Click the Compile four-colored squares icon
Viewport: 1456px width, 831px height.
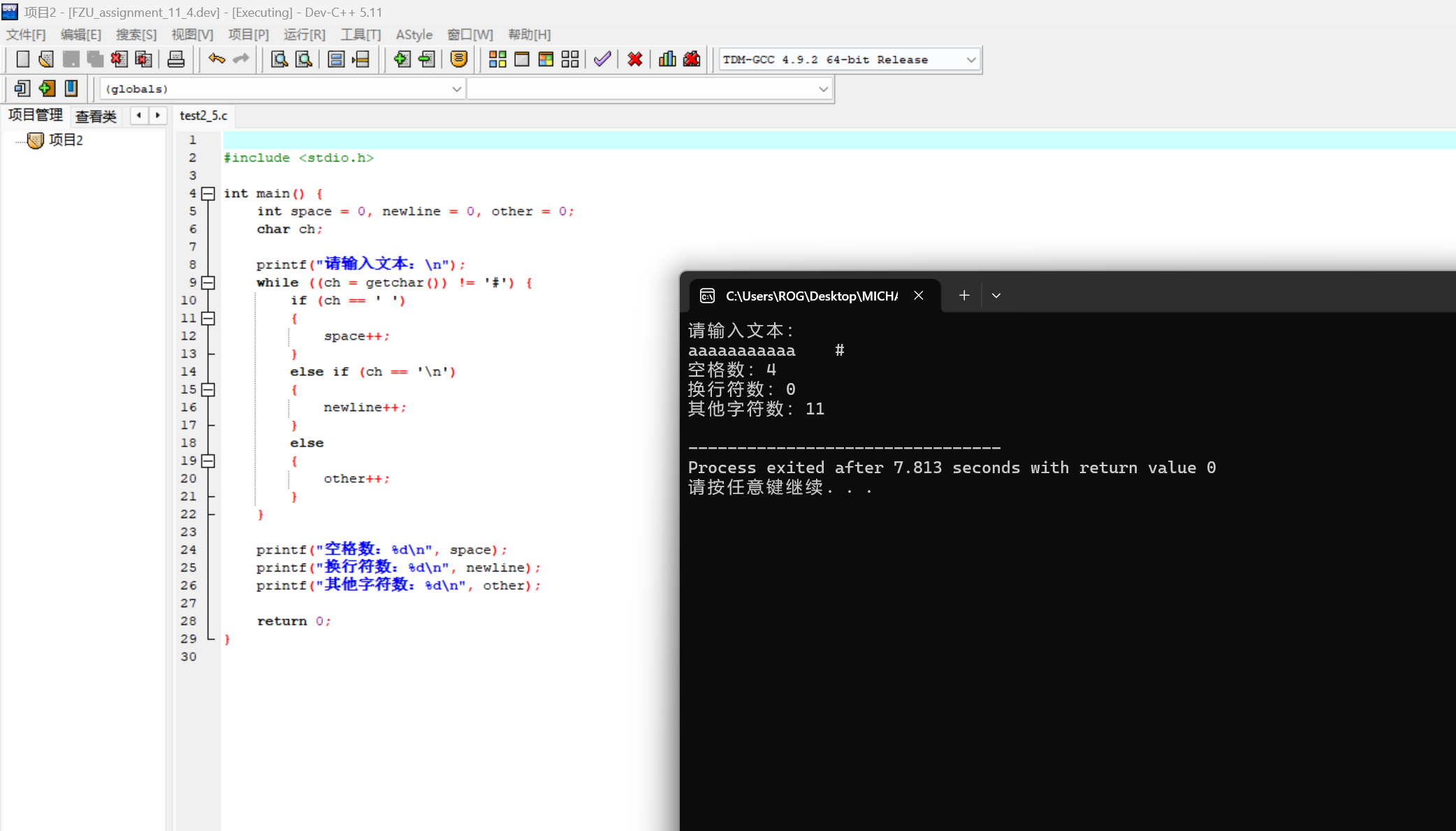497,59
